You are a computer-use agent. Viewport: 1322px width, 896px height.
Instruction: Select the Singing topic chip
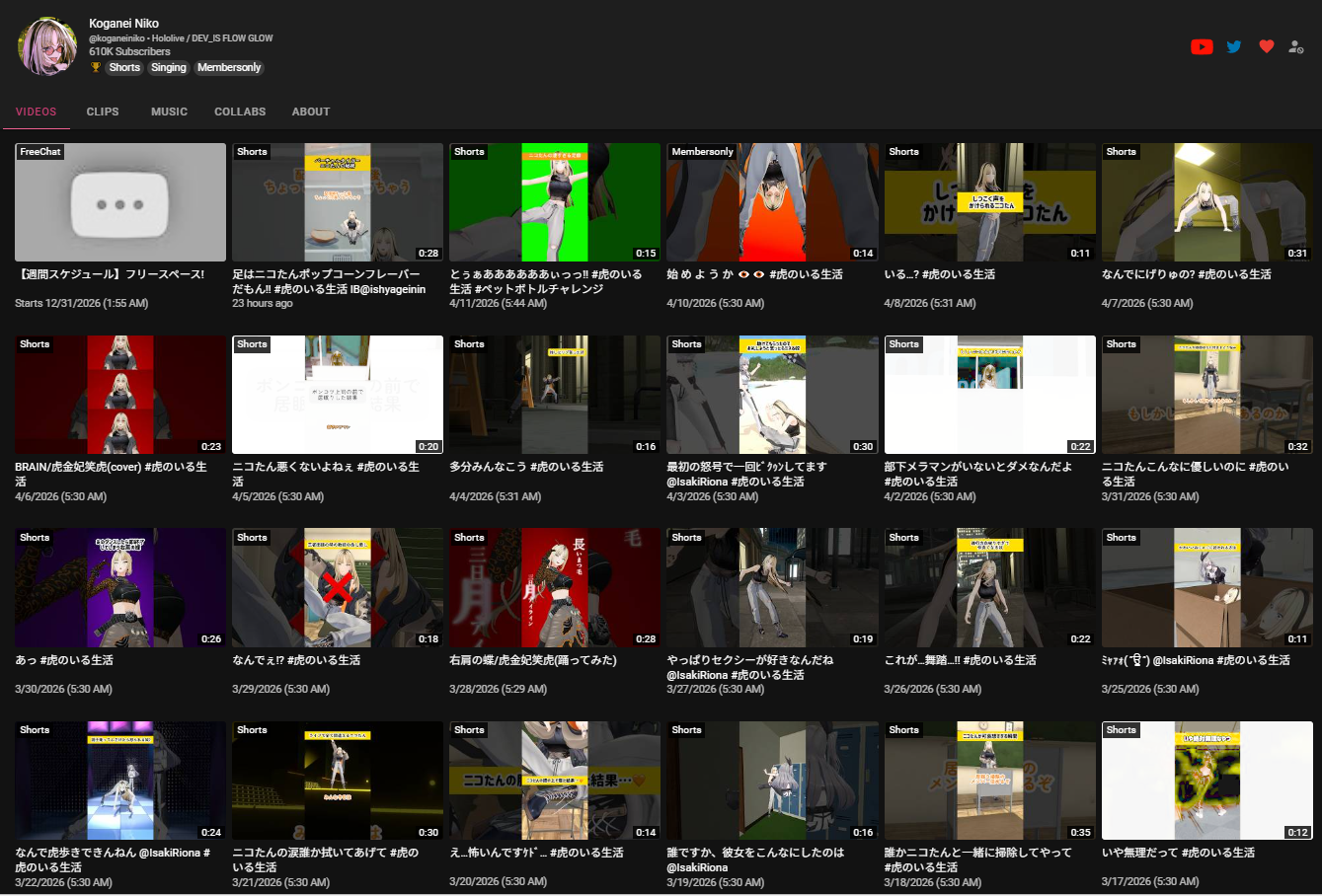point(169,67)
